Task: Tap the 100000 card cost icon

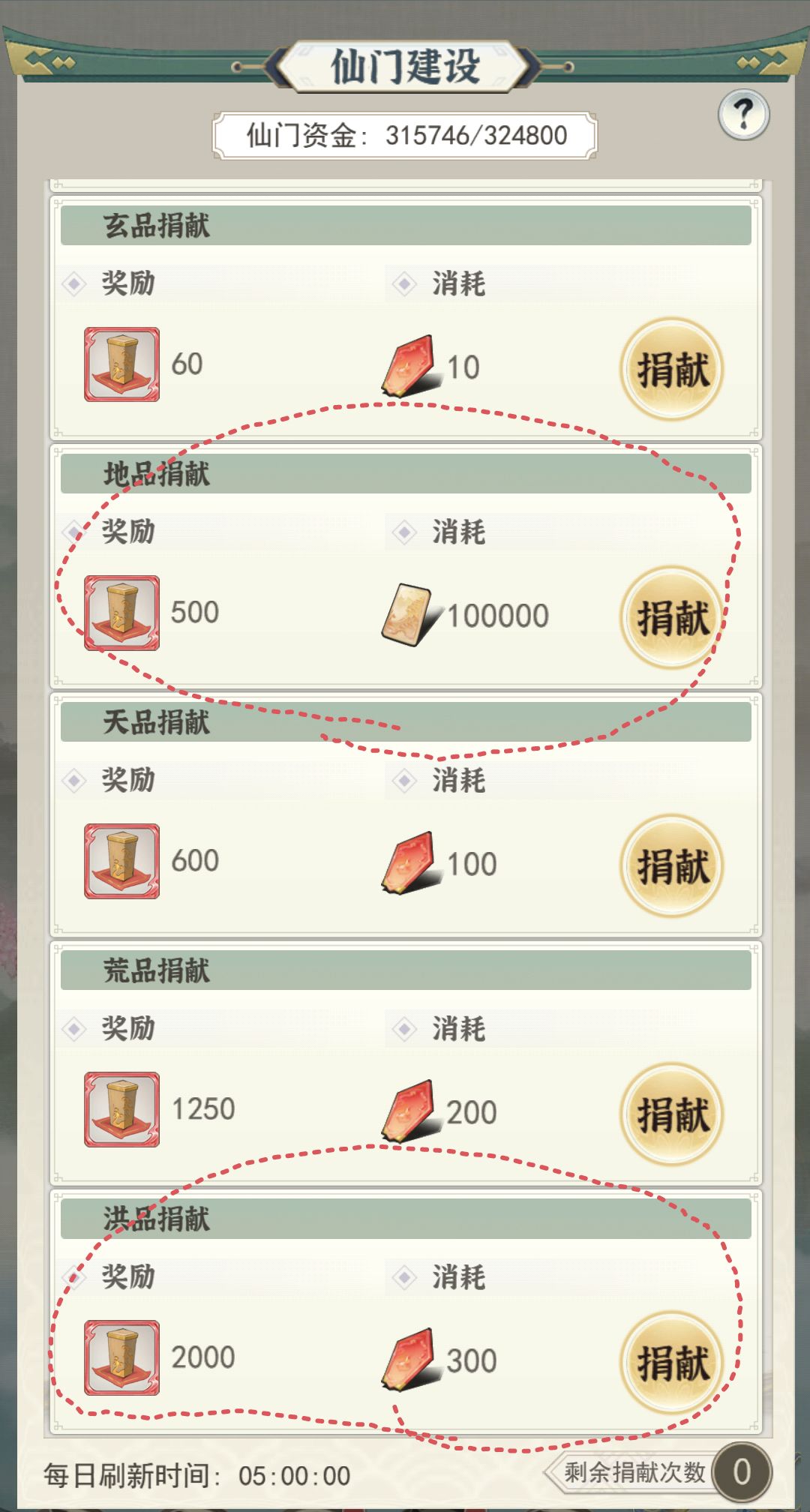Action: click(x=412, y=613)
